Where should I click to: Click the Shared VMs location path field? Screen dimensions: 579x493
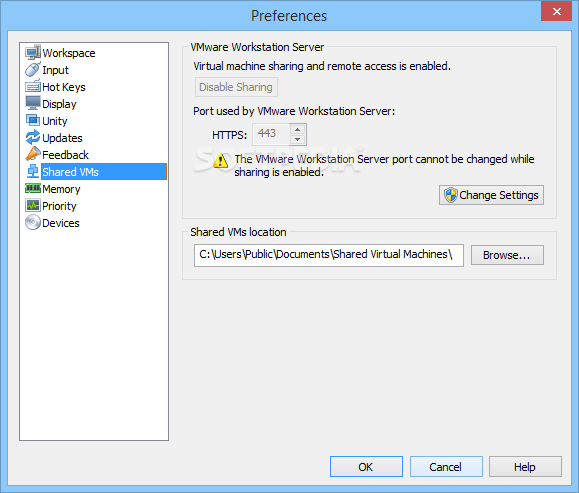329,255
